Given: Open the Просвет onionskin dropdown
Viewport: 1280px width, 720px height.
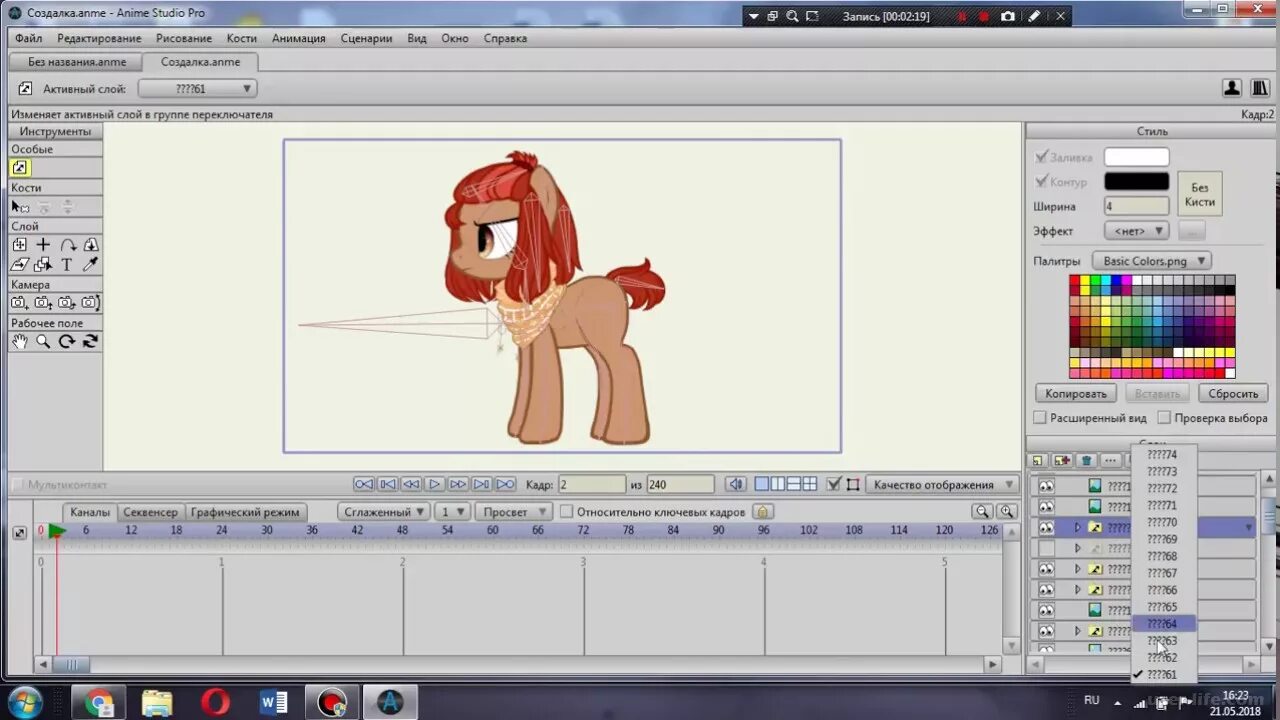Looking at the screenshot, I should click(x=514, y=512).
